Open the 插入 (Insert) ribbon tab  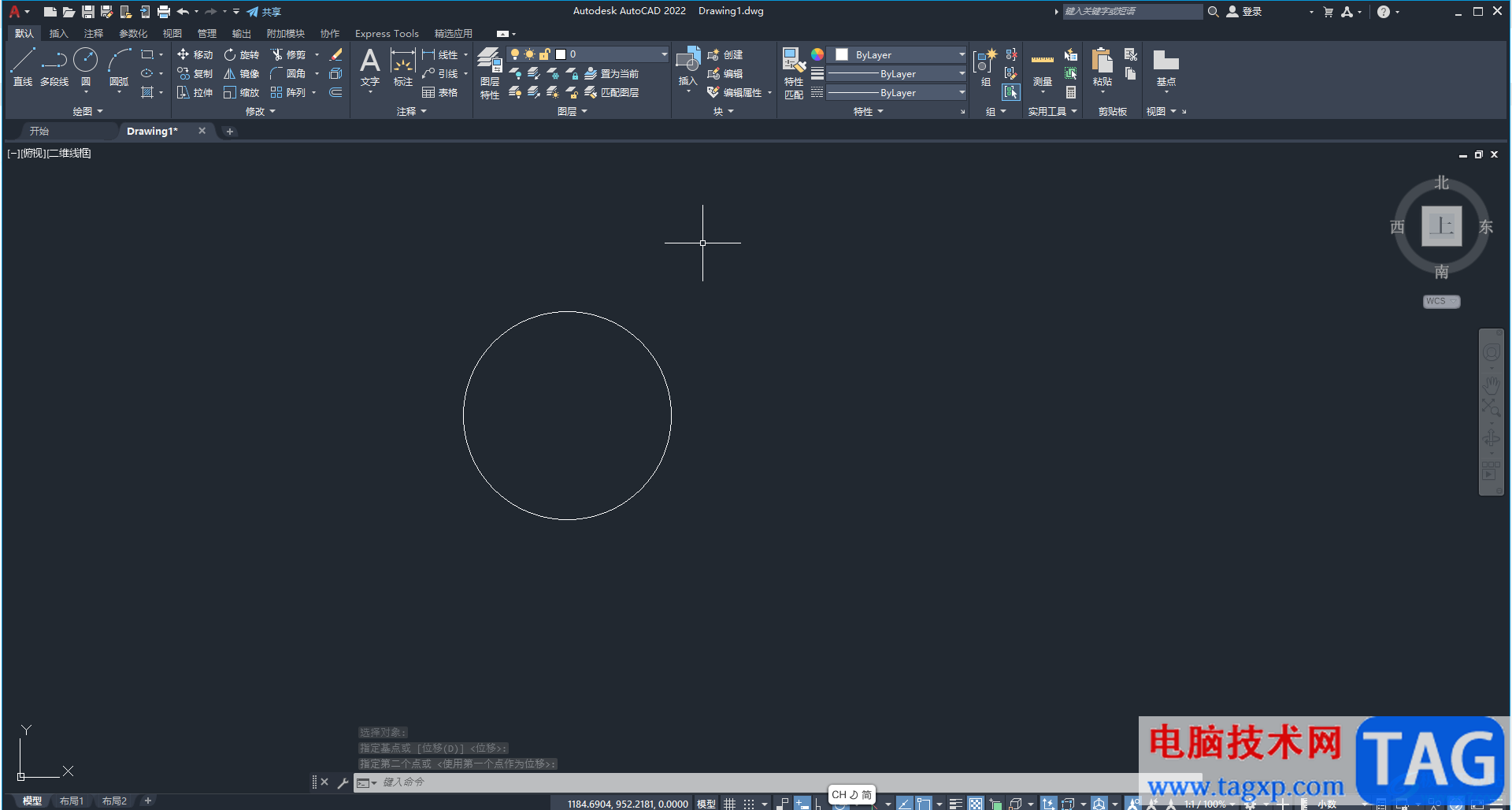pyautogui.click(x=58, y=33)
